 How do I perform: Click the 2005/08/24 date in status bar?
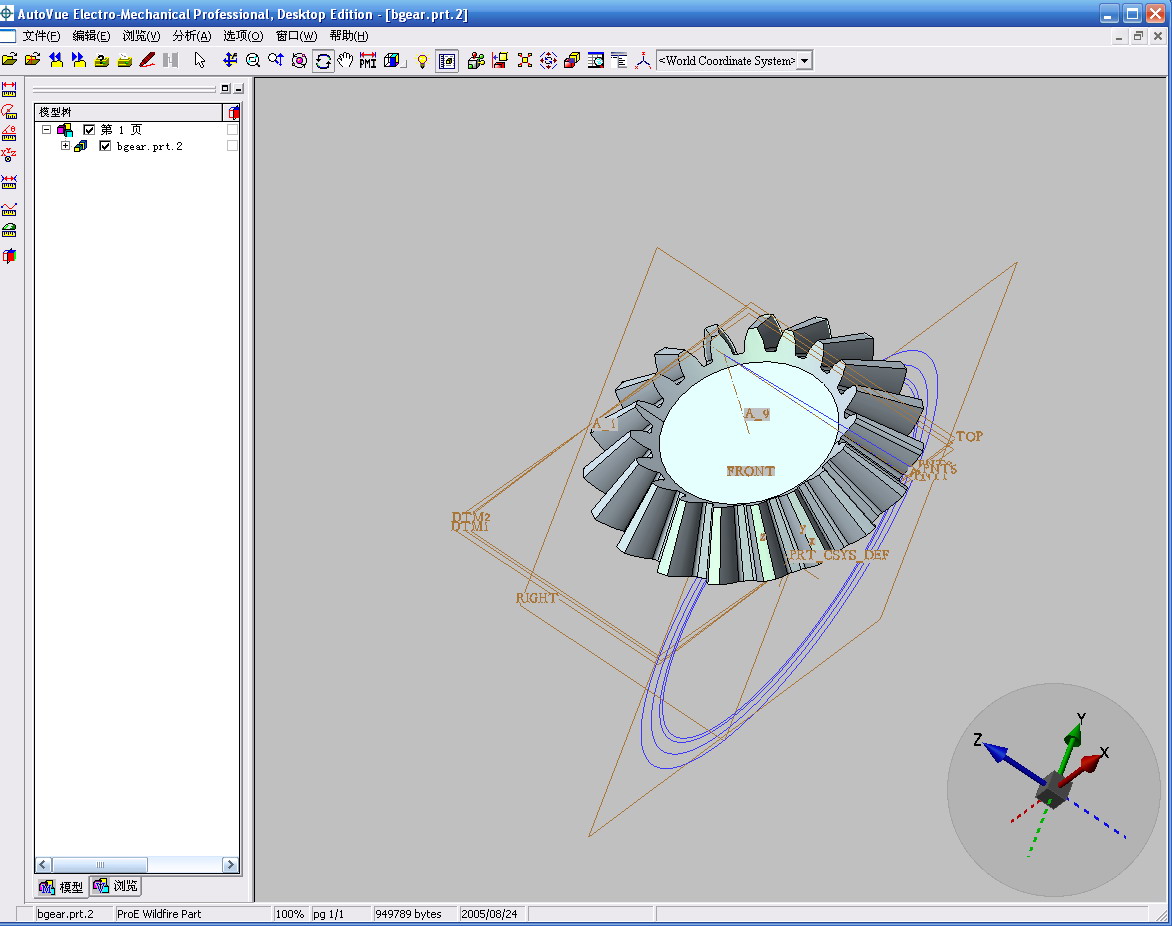(490, 914)
